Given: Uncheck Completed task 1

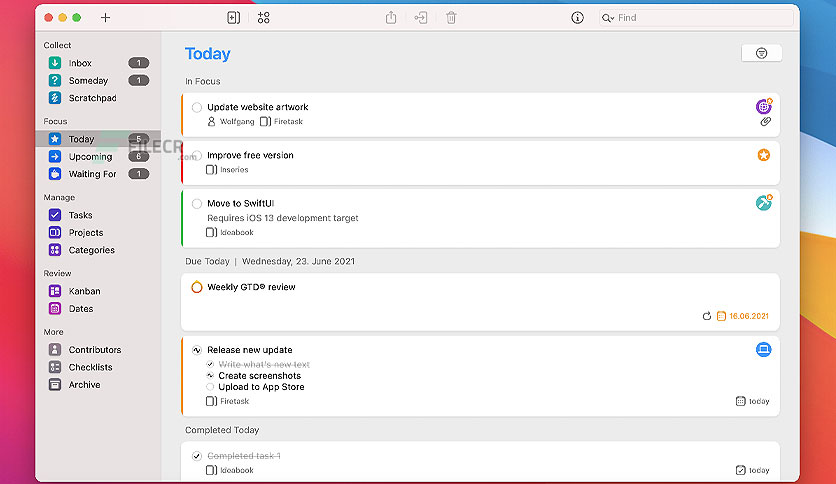Looking at the screenshot, I should (197, 456).
